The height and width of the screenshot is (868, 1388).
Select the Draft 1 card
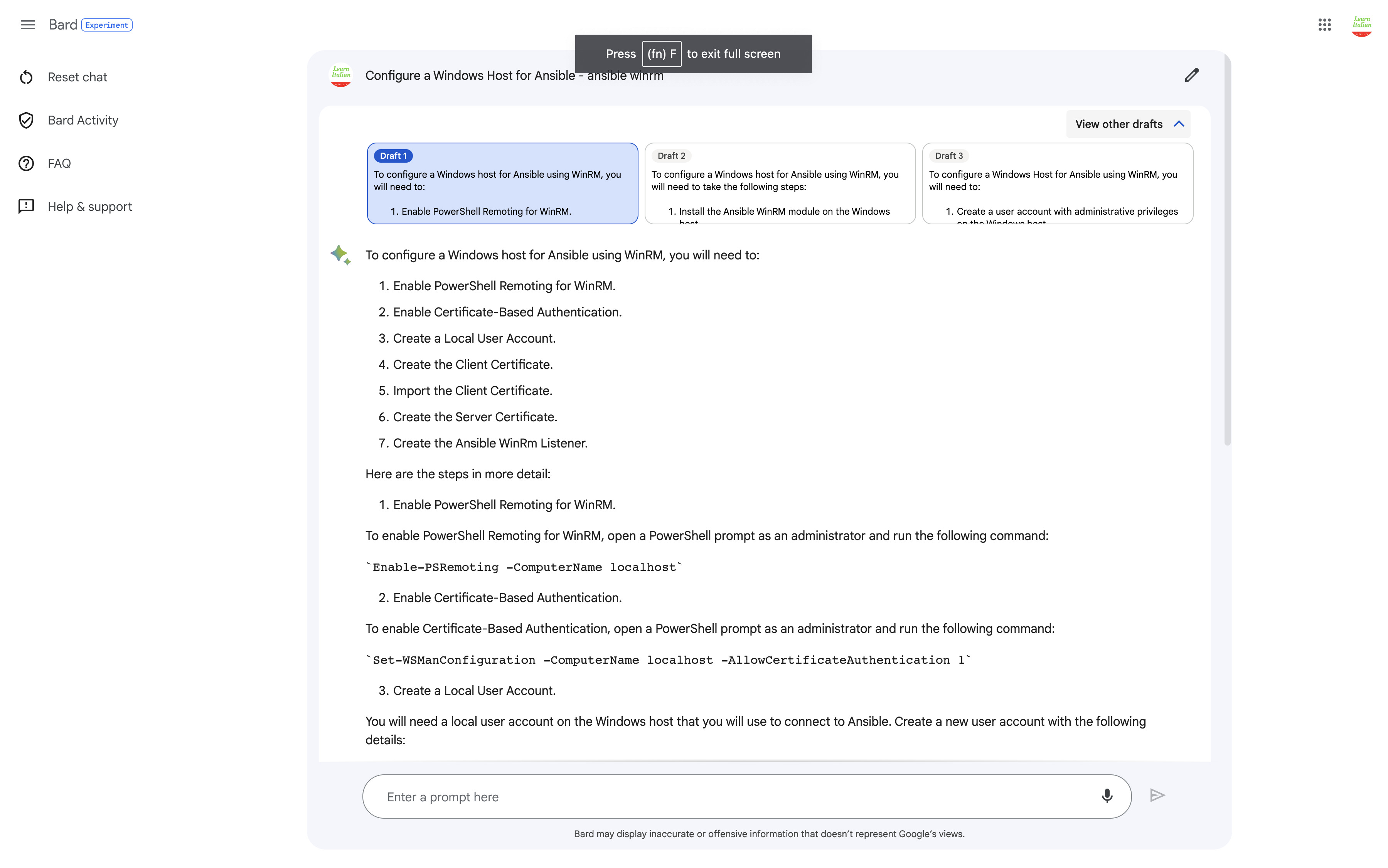pos(502,183)
